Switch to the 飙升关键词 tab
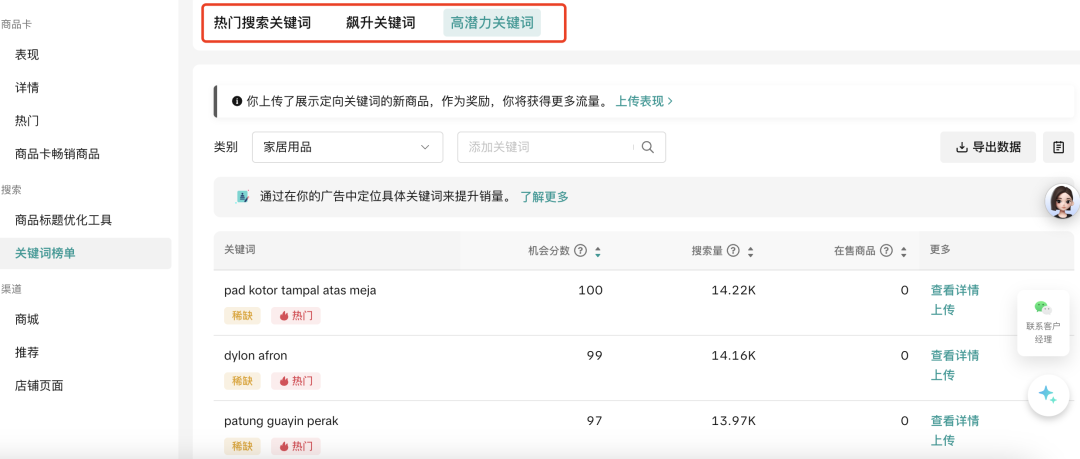 380,23
